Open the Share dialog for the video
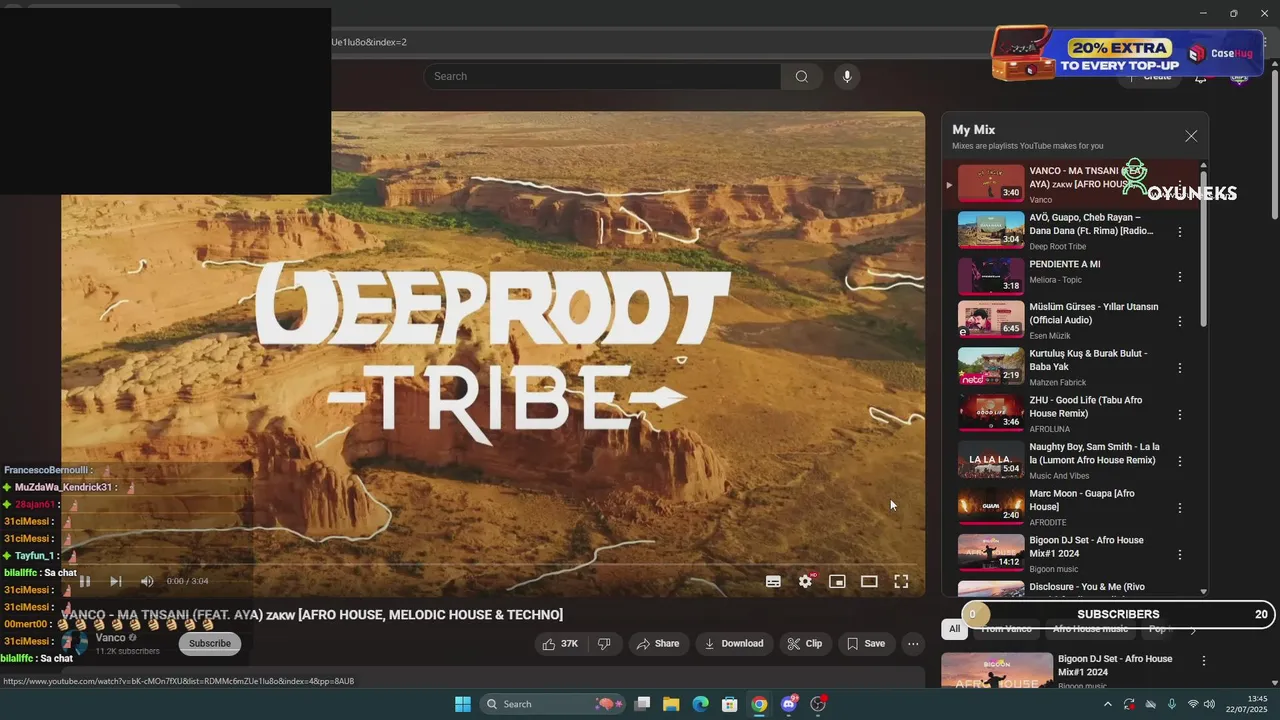1280x720 pixels. [x=658, y=644]
